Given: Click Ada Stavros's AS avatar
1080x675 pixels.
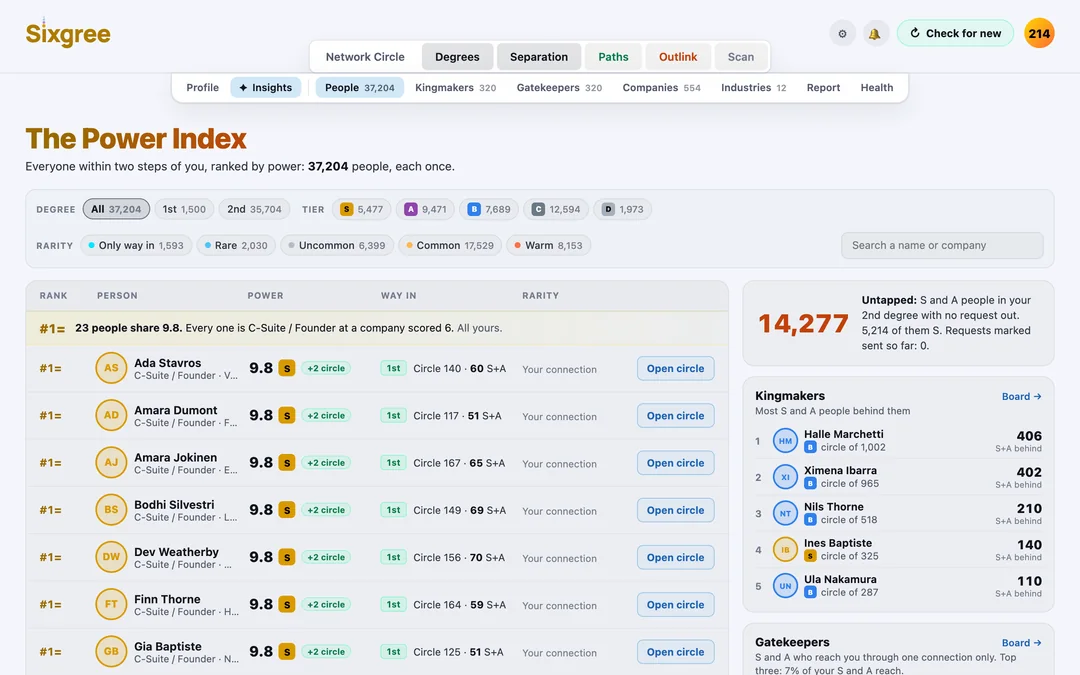Looking at the screenshot, I should (111, 368).
